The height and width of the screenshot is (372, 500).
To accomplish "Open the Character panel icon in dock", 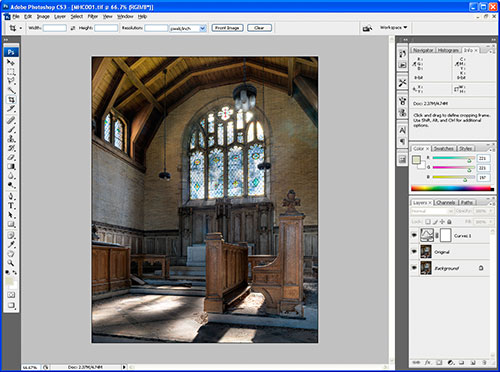I will point(402,130).
